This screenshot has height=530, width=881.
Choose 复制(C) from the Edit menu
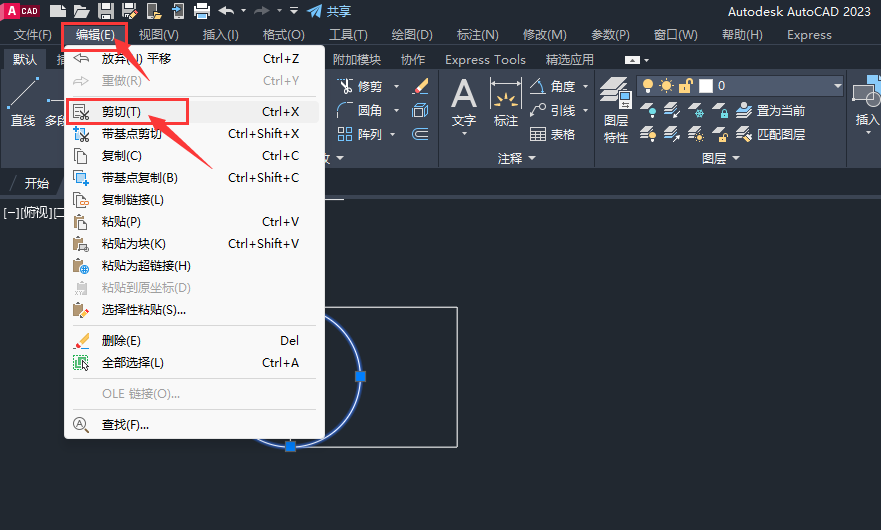(192, 156)
